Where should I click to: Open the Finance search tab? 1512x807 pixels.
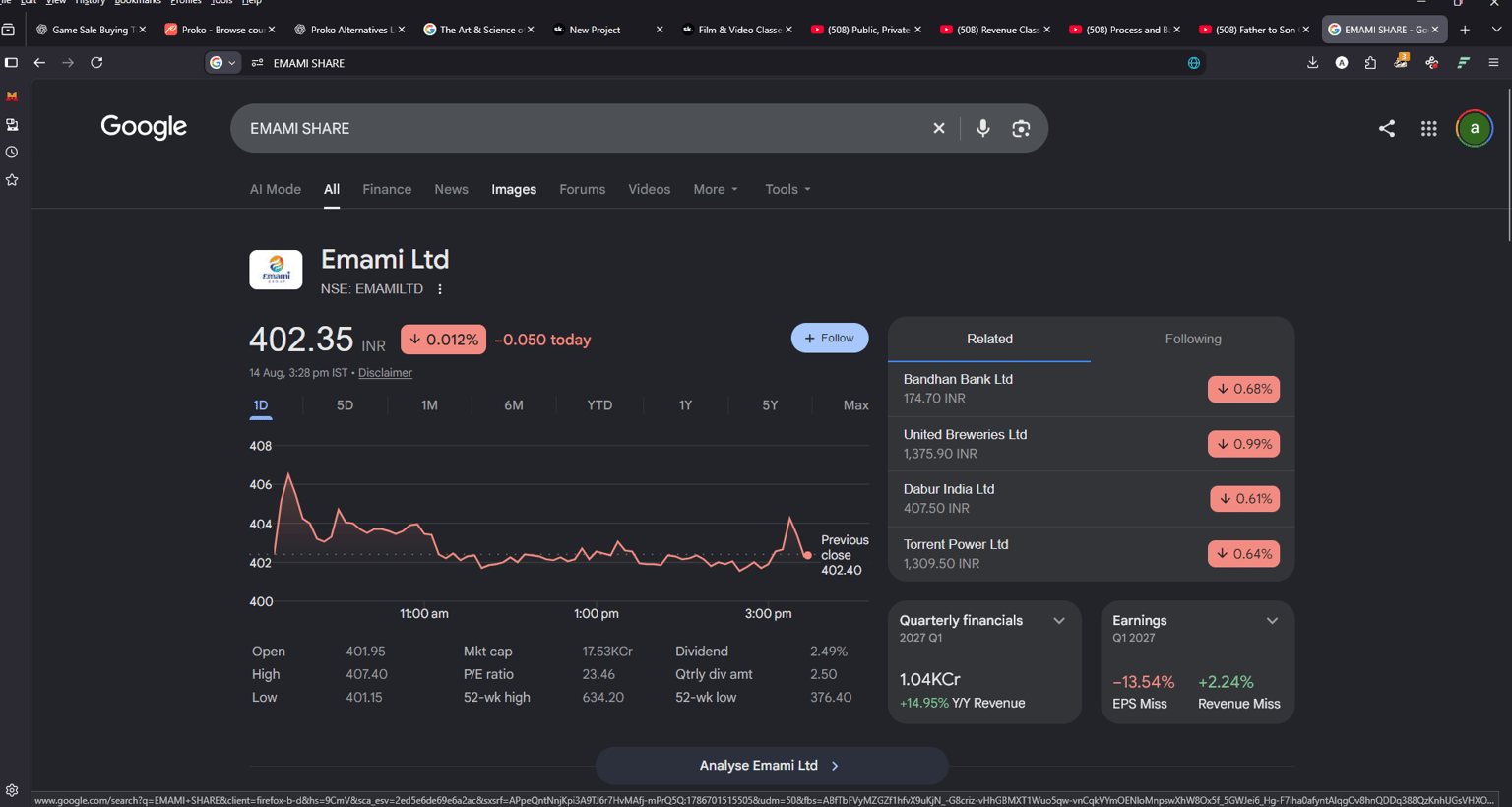click(387, 189)
